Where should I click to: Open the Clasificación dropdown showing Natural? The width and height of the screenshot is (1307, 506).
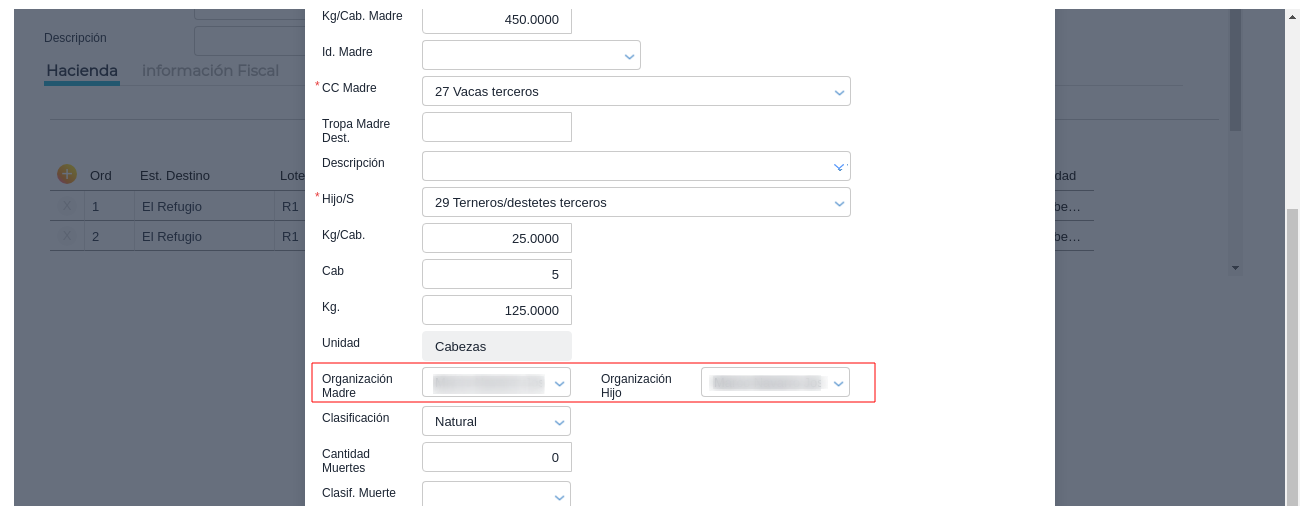click(x=559, y=422)
